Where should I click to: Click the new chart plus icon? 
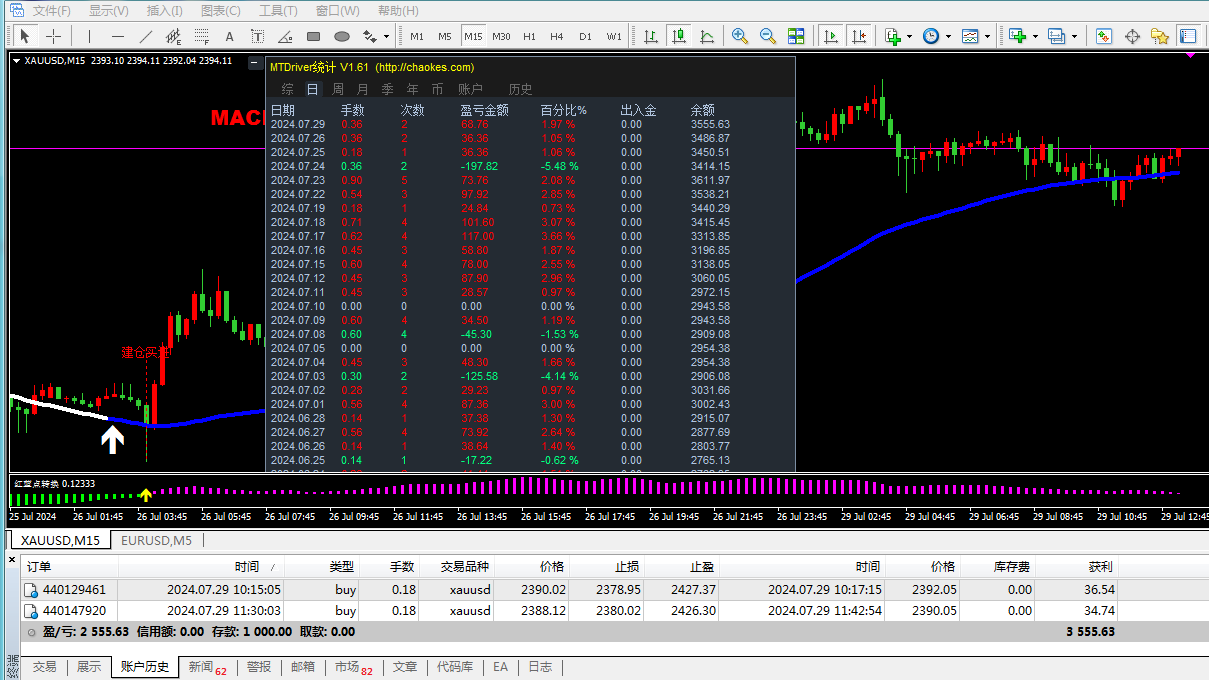click(x=1018, y=36)
